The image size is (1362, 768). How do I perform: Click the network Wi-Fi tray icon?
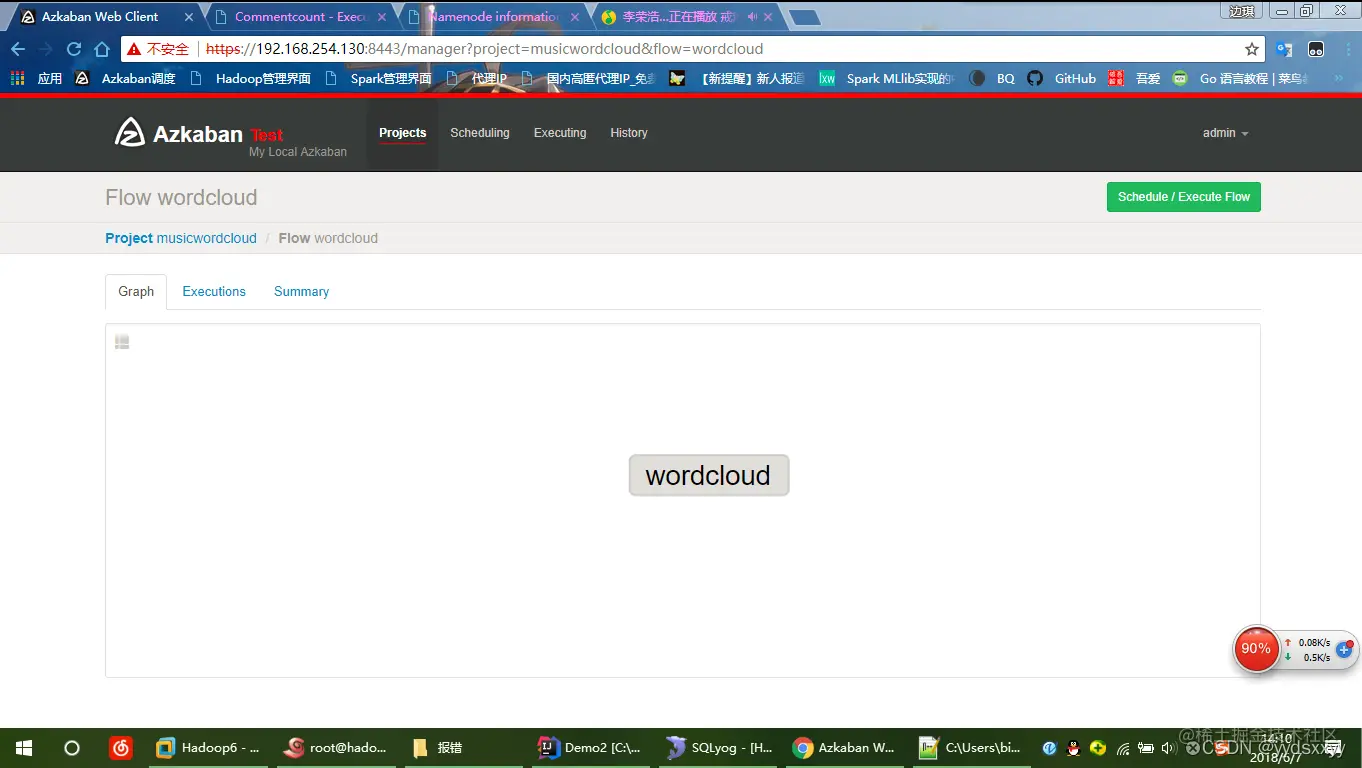click(1123, 748)
